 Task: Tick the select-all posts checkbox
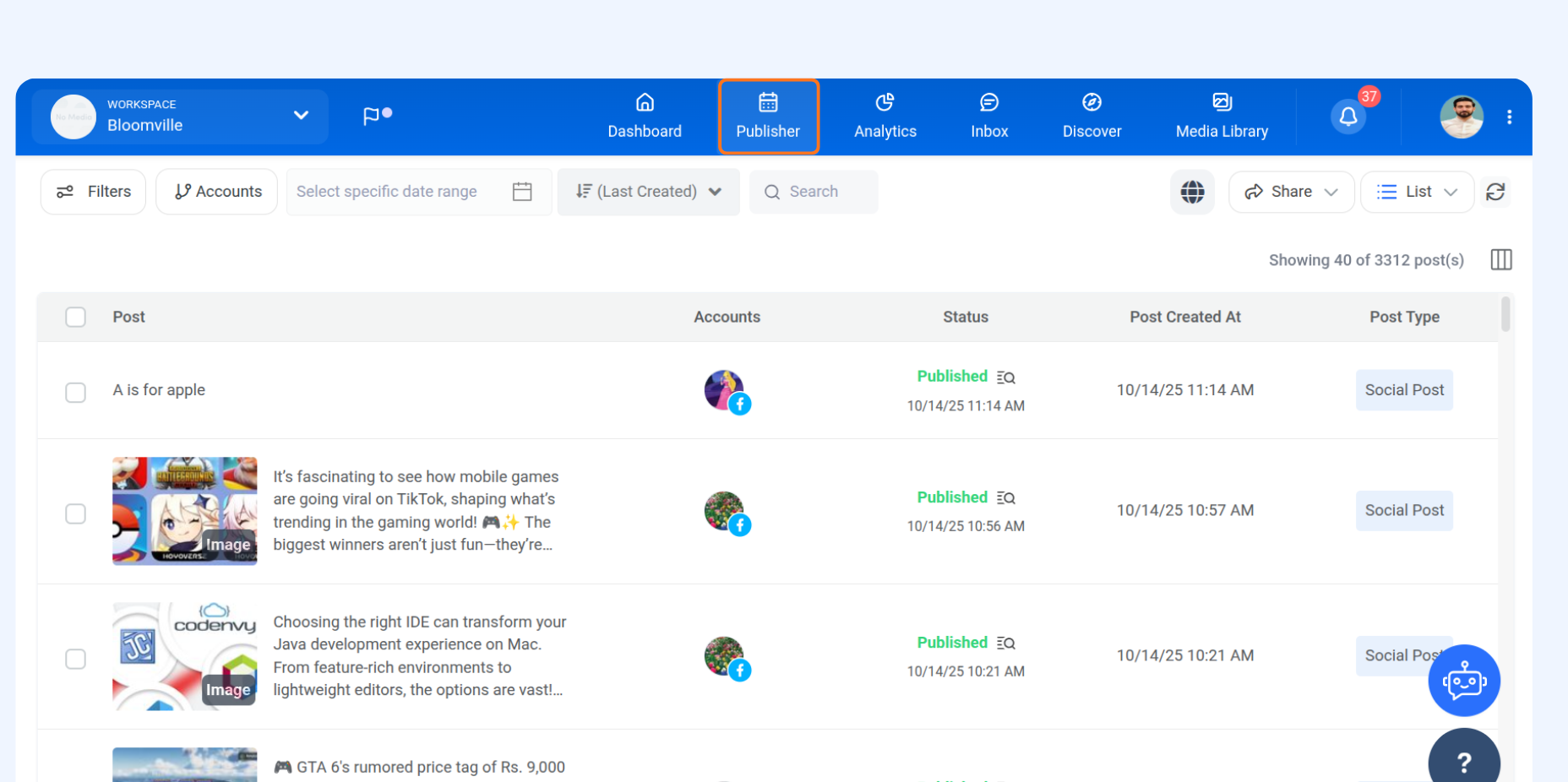[76, 317]
